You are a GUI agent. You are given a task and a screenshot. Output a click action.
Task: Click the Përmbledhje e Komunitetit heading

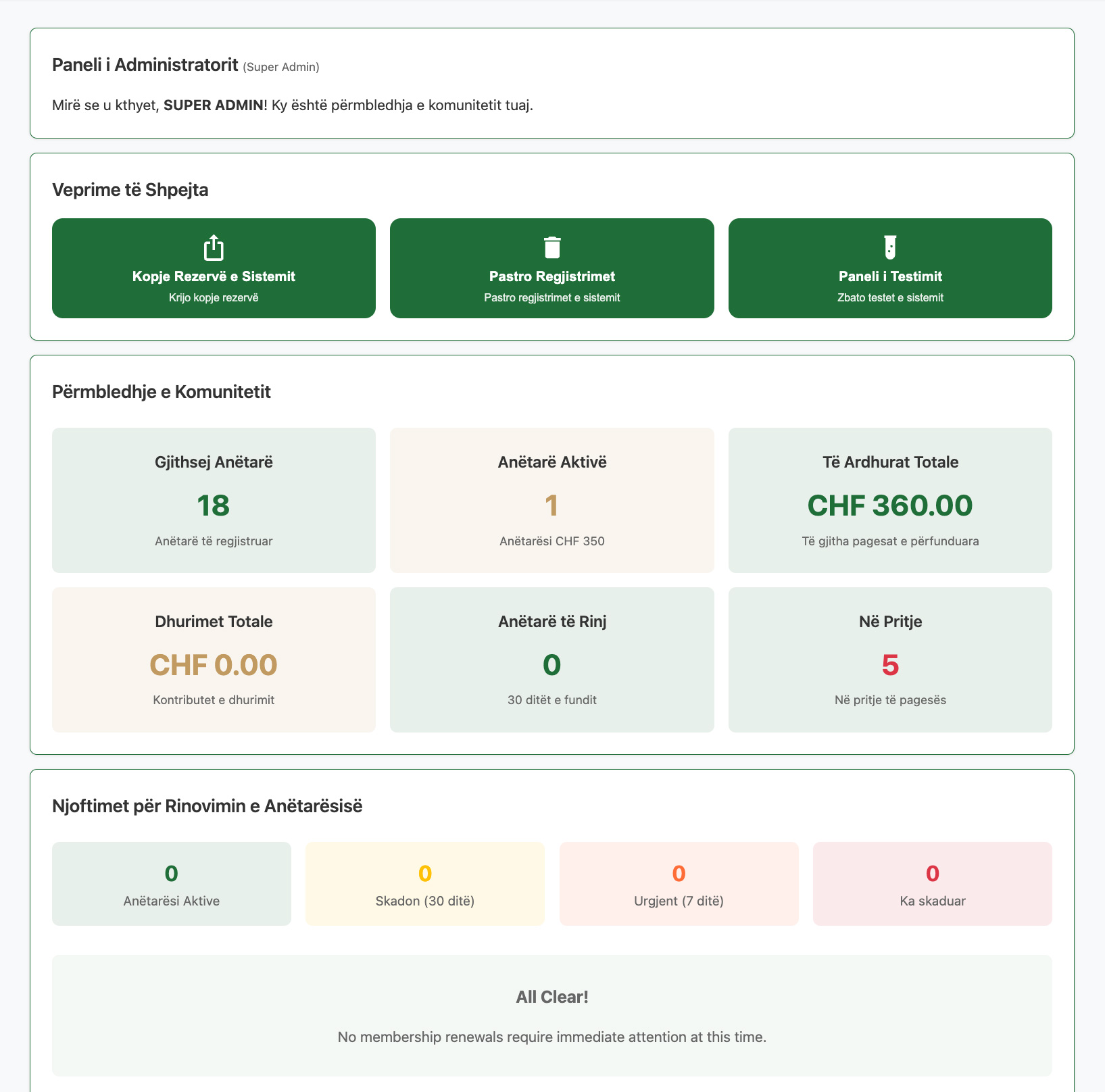(x=162, y=392)
